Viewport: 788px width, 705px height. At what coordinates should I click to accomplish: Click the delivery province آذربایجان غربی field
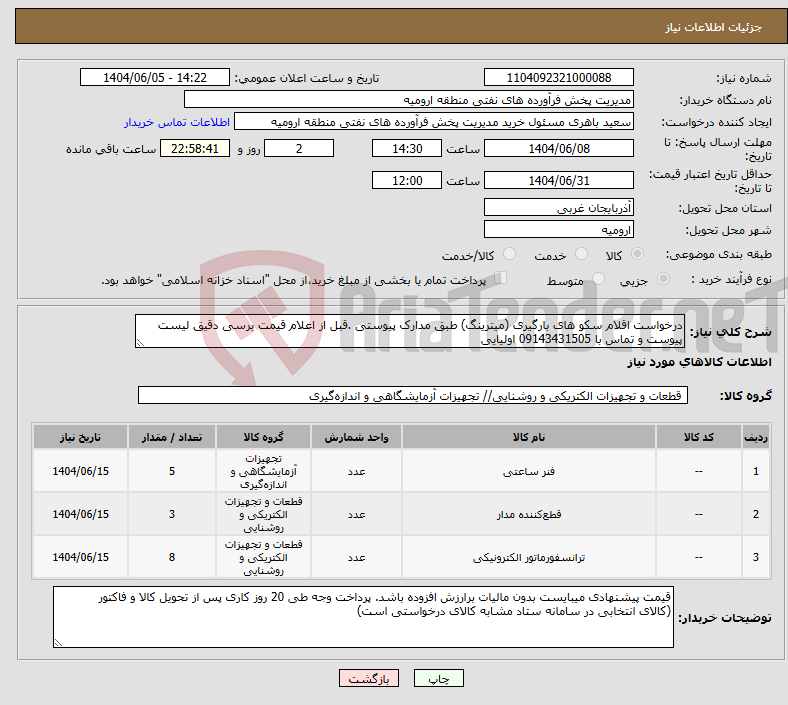pos(558,207)
